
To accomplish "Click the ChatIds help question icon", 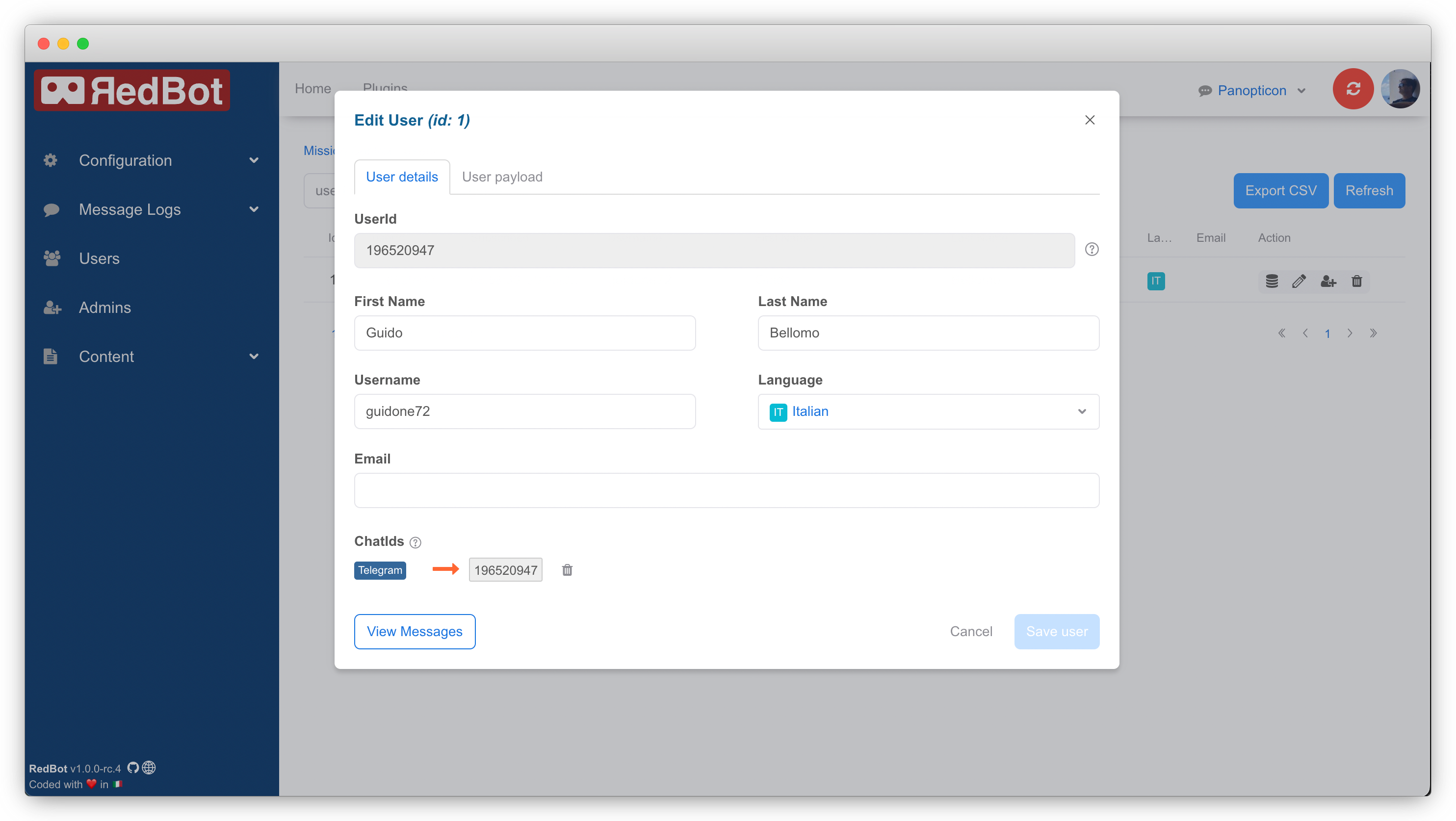I will [x=416, y=542].
